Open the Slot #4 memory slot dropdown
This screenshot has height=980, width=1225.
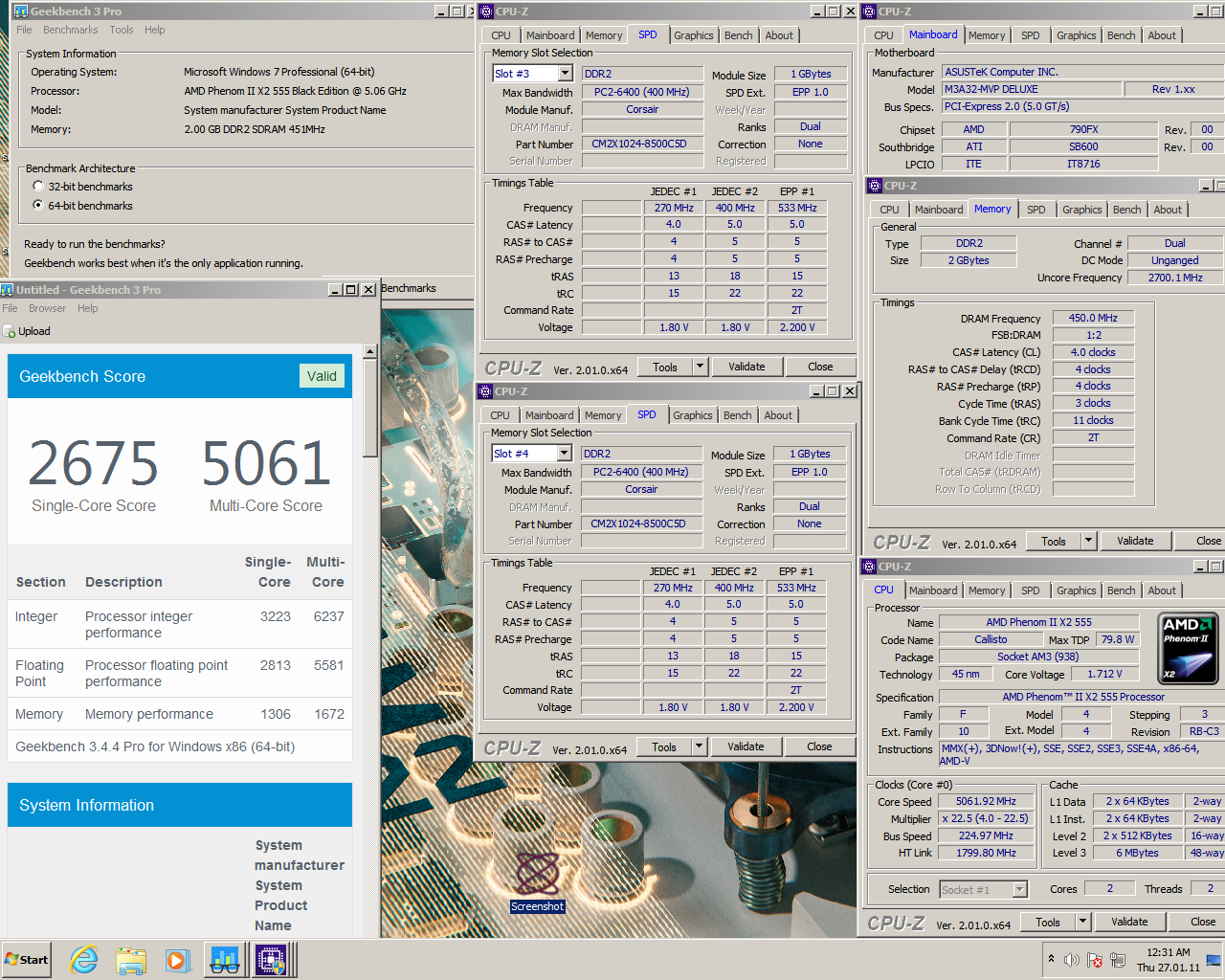coord(564,454)
